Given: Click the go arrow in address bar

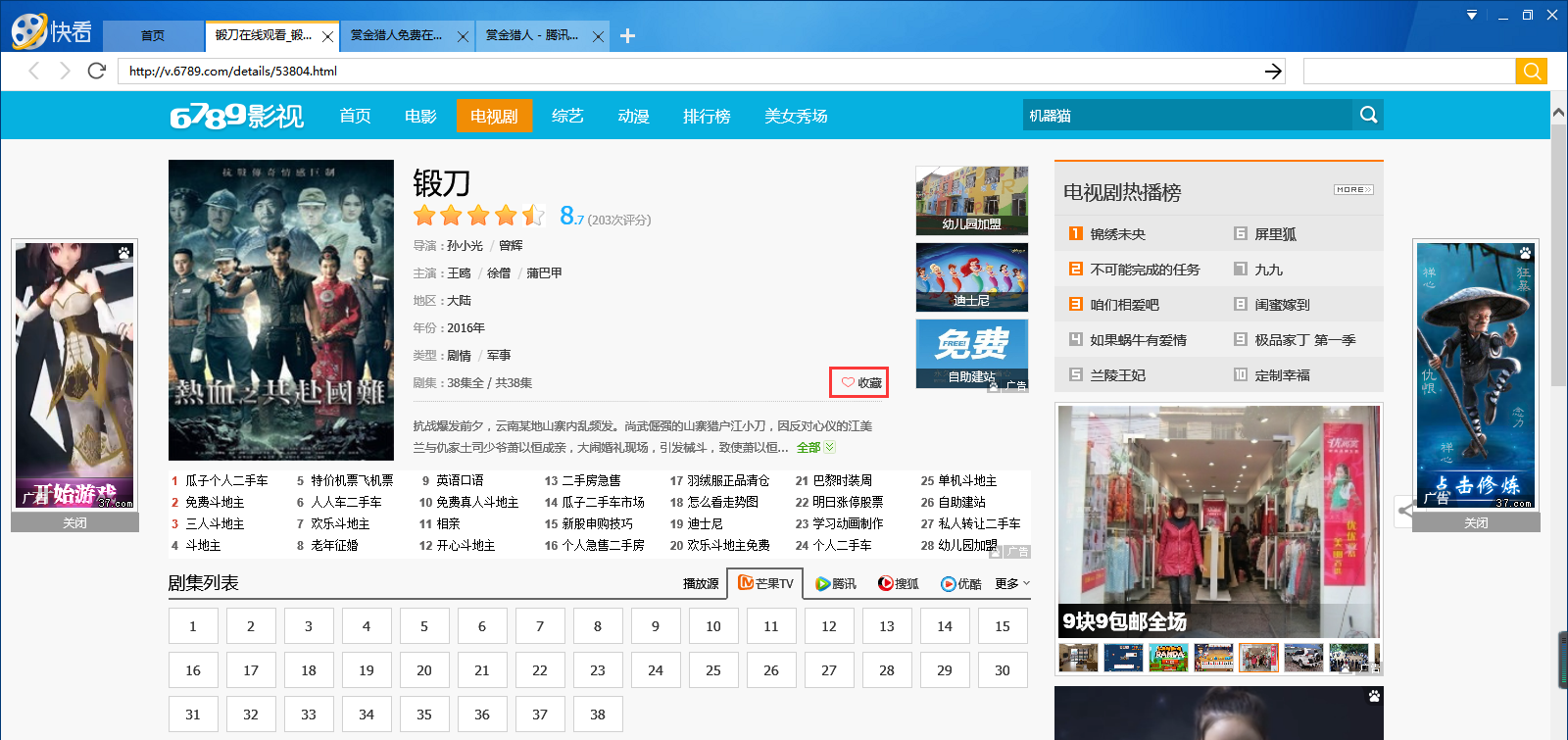Looking at the screenshot, I should coord(1272,71).
